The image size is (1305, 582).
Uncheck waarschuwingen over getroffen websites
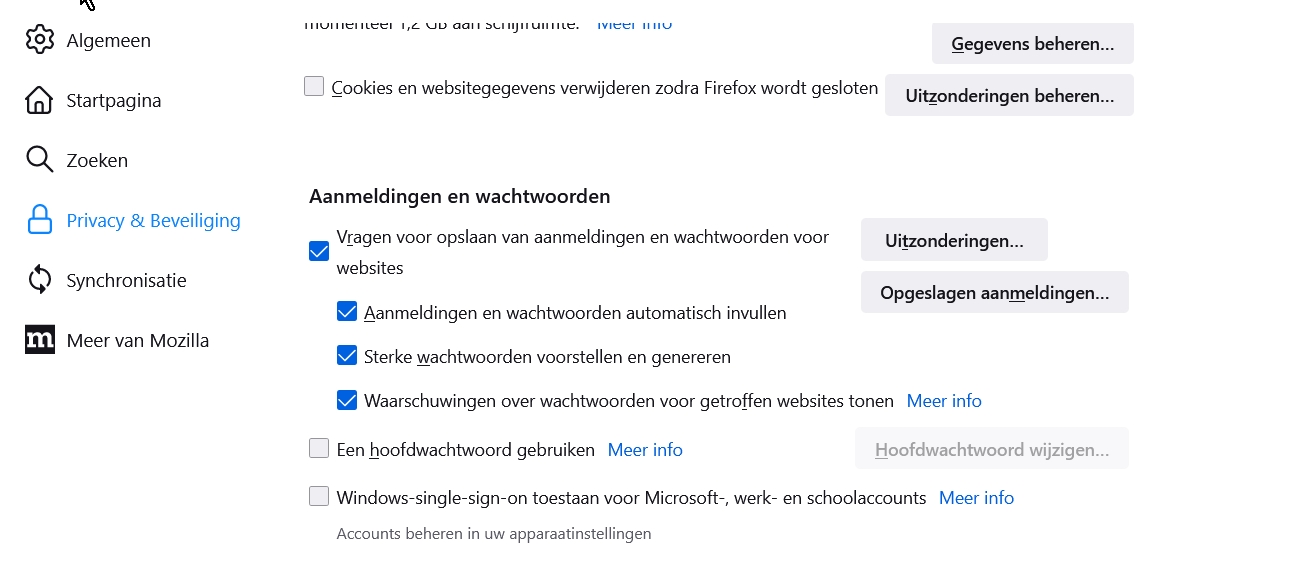(347, 399)
